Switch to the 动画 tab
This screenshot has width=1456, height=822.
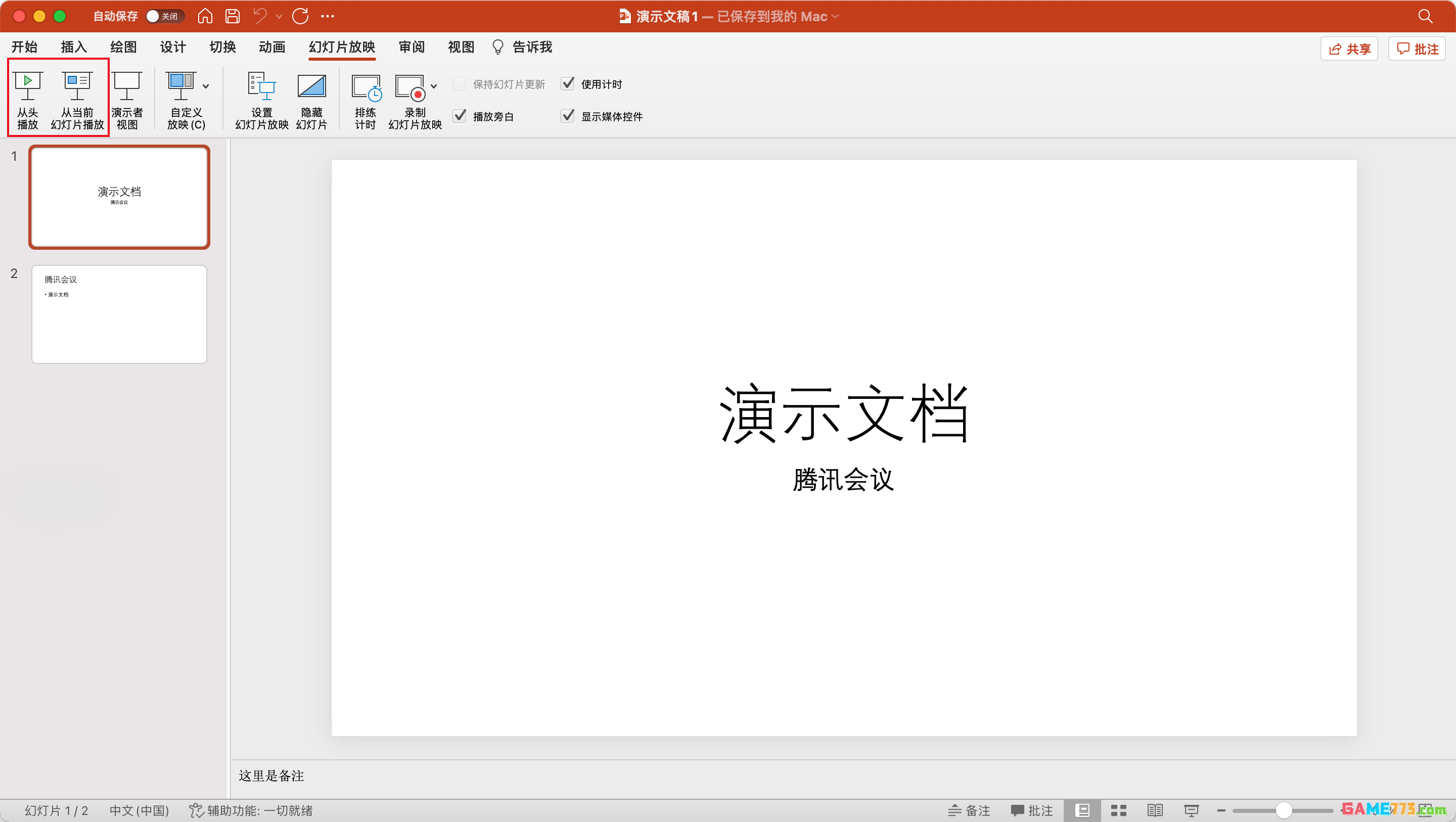click(x=271, y=47)
